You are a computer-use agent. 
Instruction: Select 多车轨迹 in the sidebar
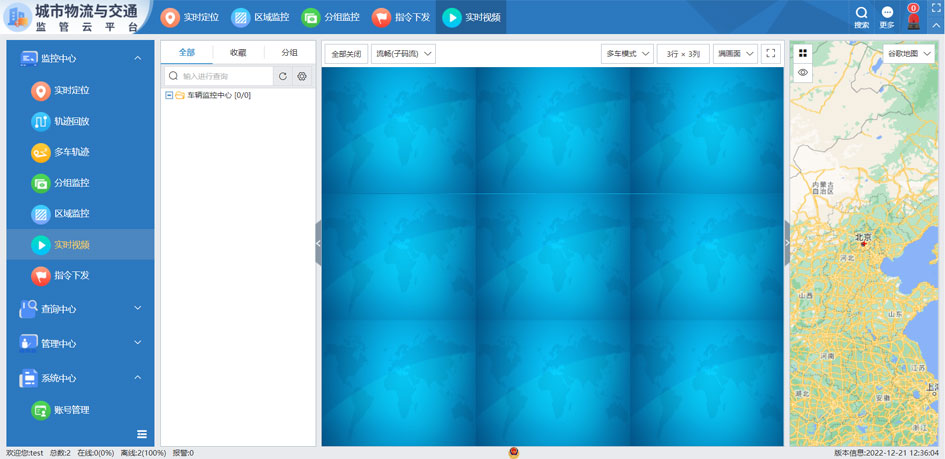click(71, 153)
